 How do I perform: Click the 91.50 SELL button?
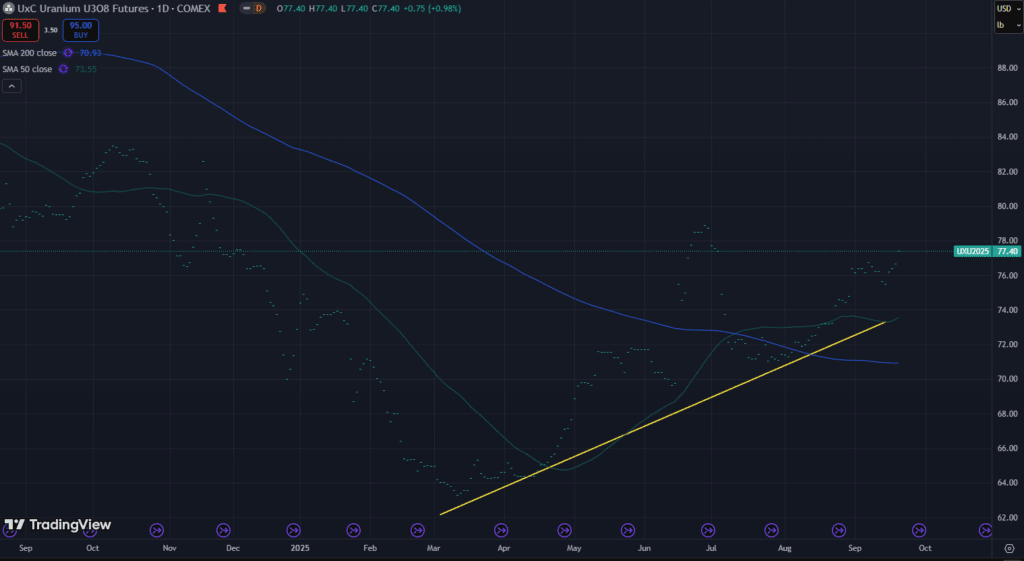click(x=20, y=29)
